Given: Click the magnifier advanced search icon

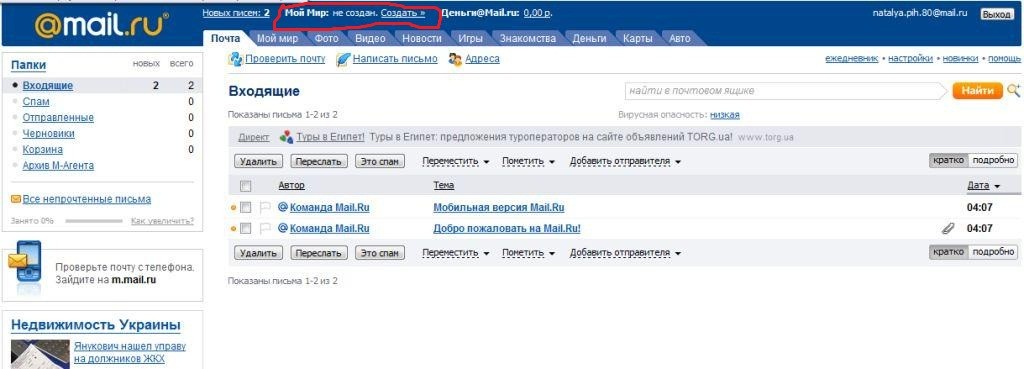Looking at the screenshot, I should pyautogui.click(x=1014, y=91).
